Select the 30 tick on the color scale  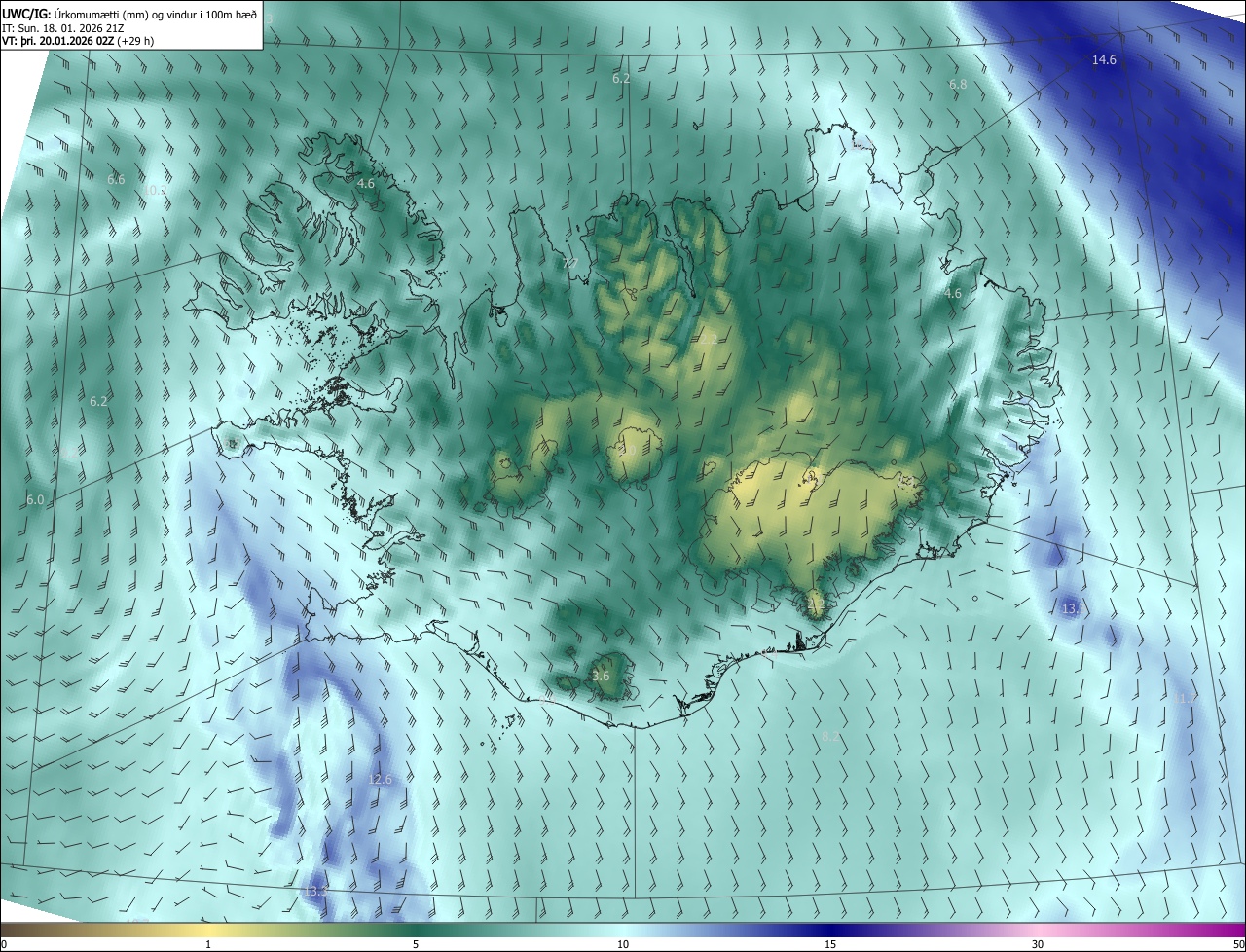coord(1038,944)
